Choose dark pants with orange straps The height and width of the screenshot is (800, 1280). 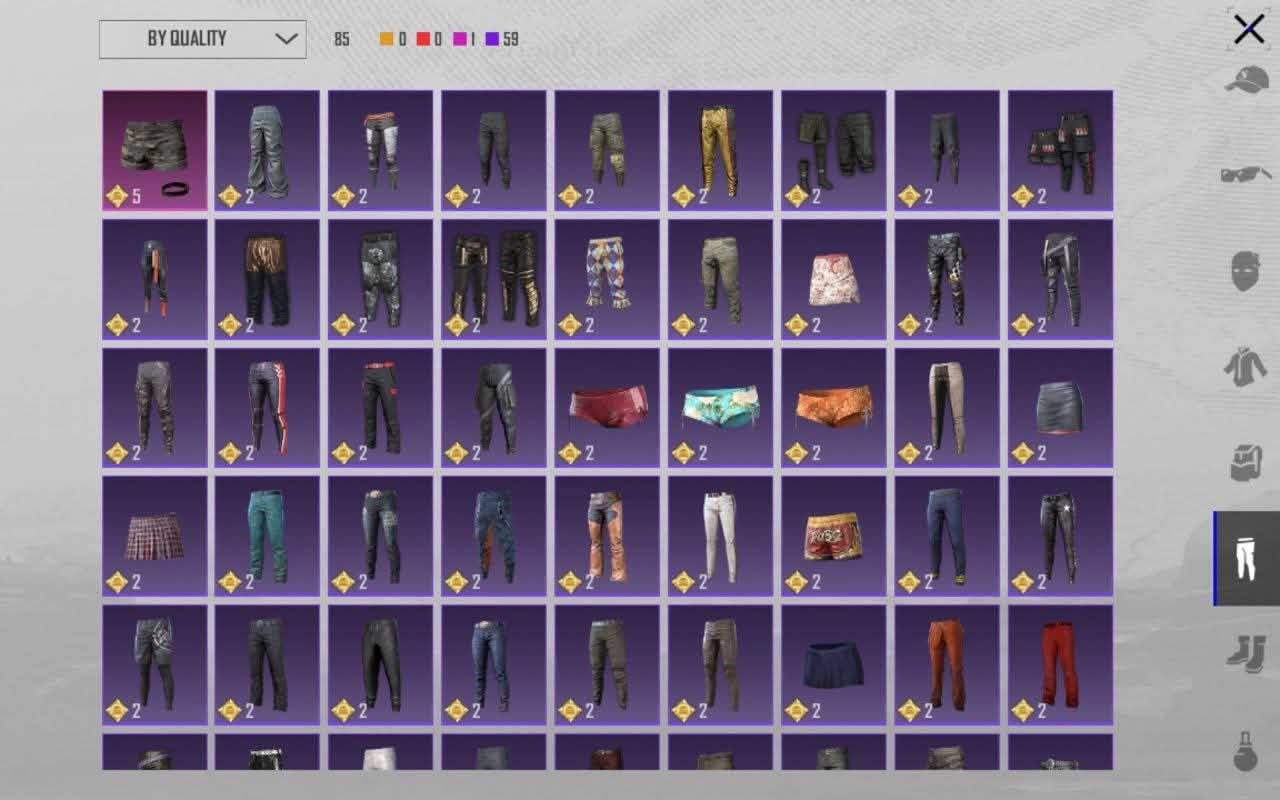(155, 279)
